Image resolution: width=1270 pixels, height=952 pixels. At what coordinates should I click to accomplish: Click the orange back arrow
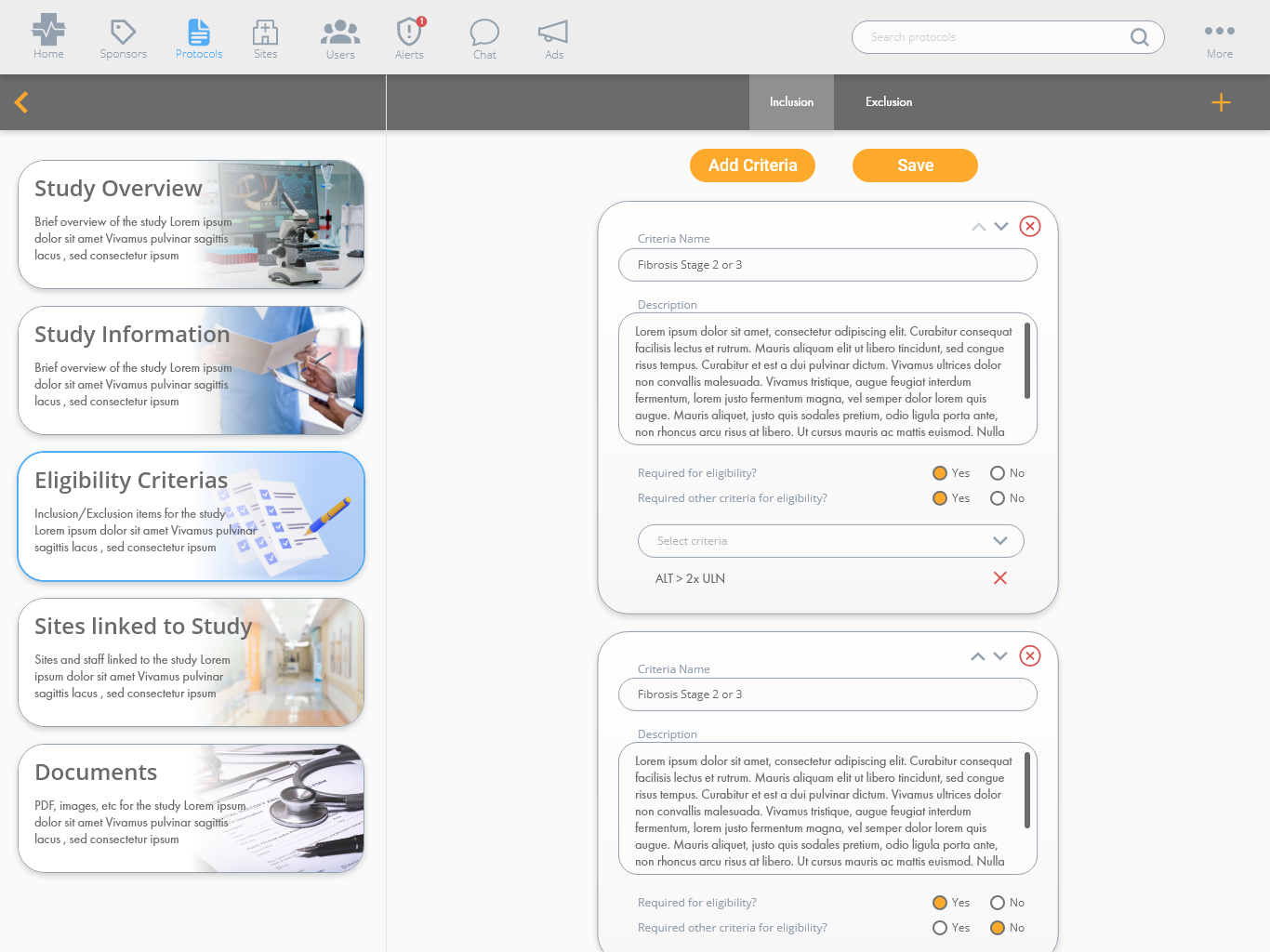click(x=22, y=102)
